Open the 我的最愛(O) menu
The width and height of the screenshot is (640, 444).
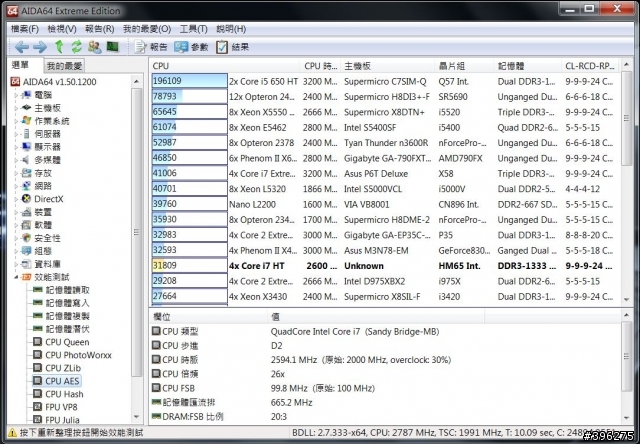coord(147,29)
